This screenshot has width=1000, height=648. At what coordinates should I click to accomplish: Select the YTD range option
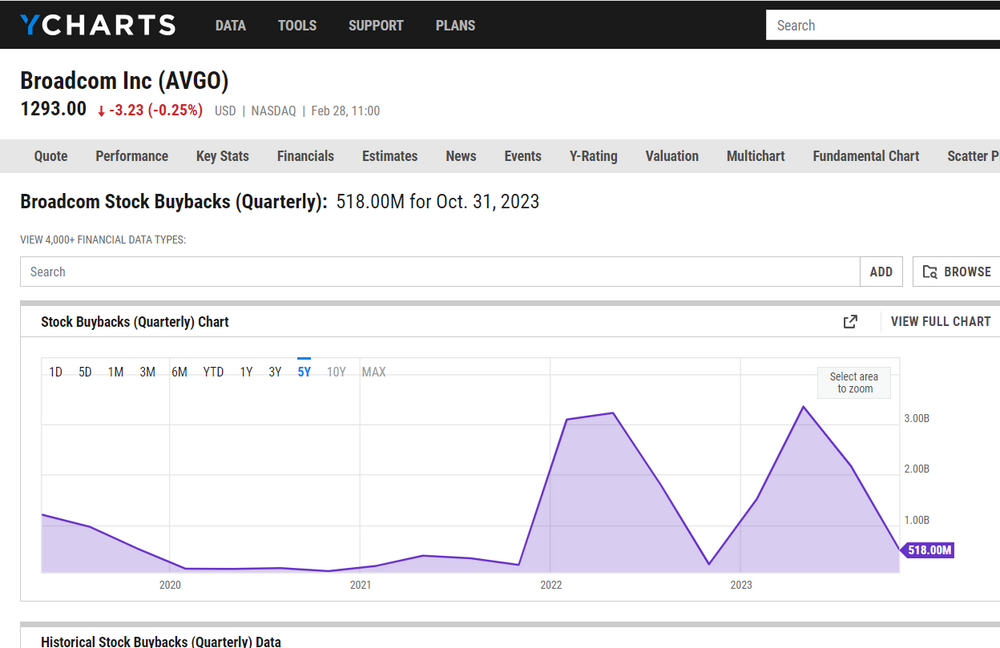coord(213,372)
